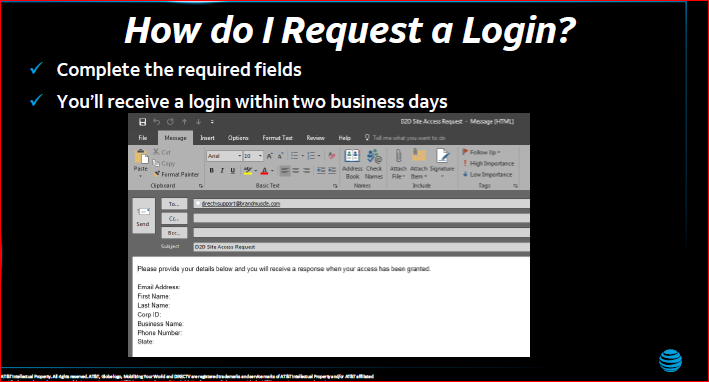Click the directvsupport email address in To field
The image size is (709, 382).
(x=241, y=204)
